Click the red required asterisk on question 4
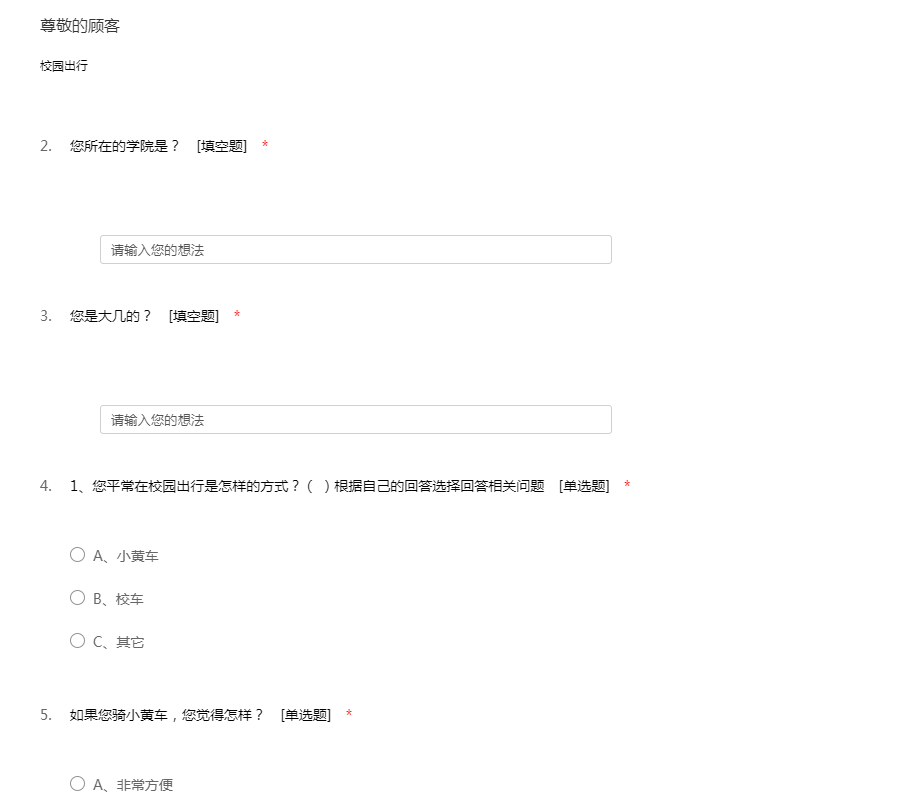Image resolution: width=900 pixels, height=800 pixels. pyautogui.click(x=627, y=486)
